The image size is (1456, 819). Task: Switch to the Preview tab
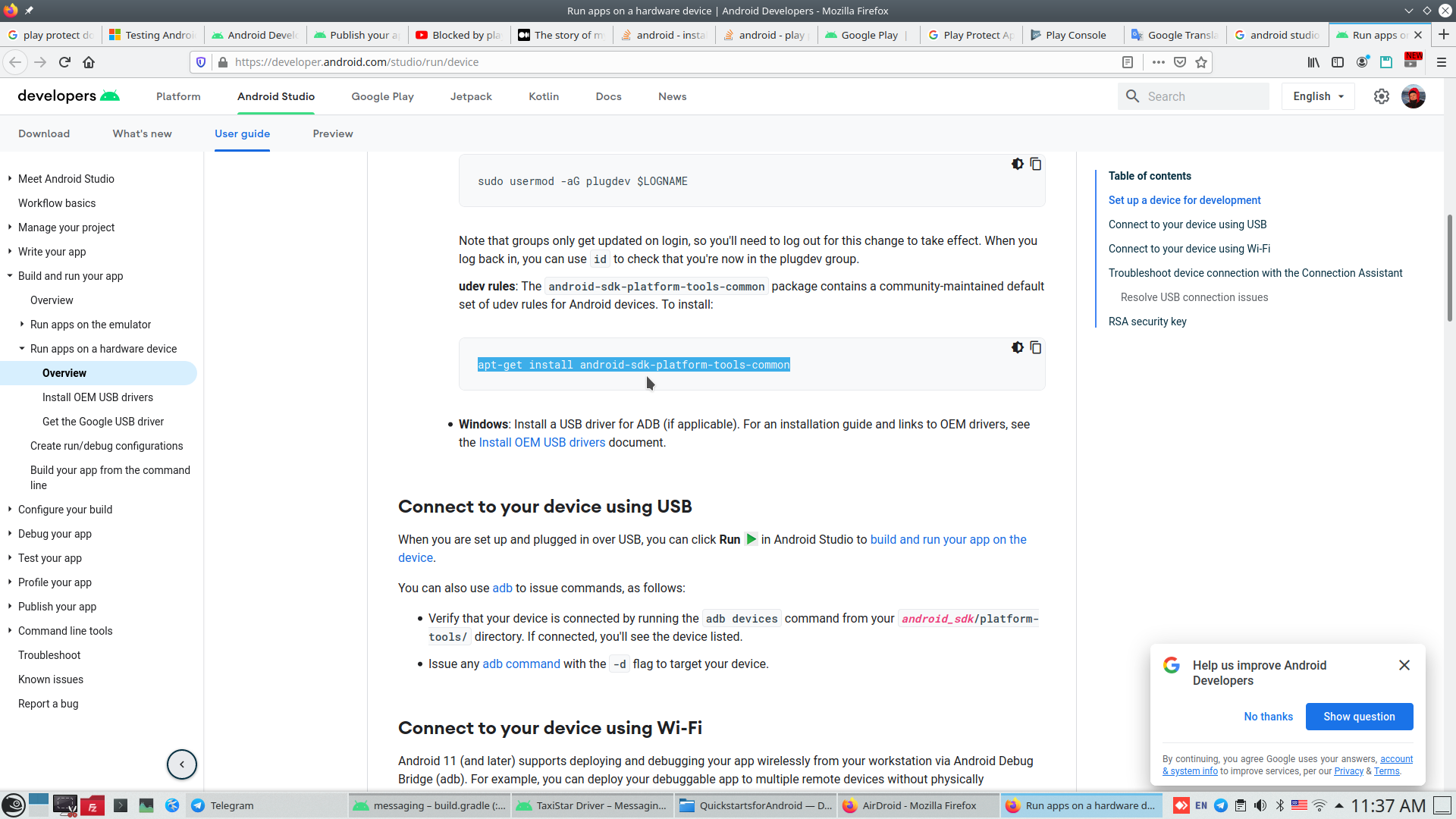click(332, 133)
